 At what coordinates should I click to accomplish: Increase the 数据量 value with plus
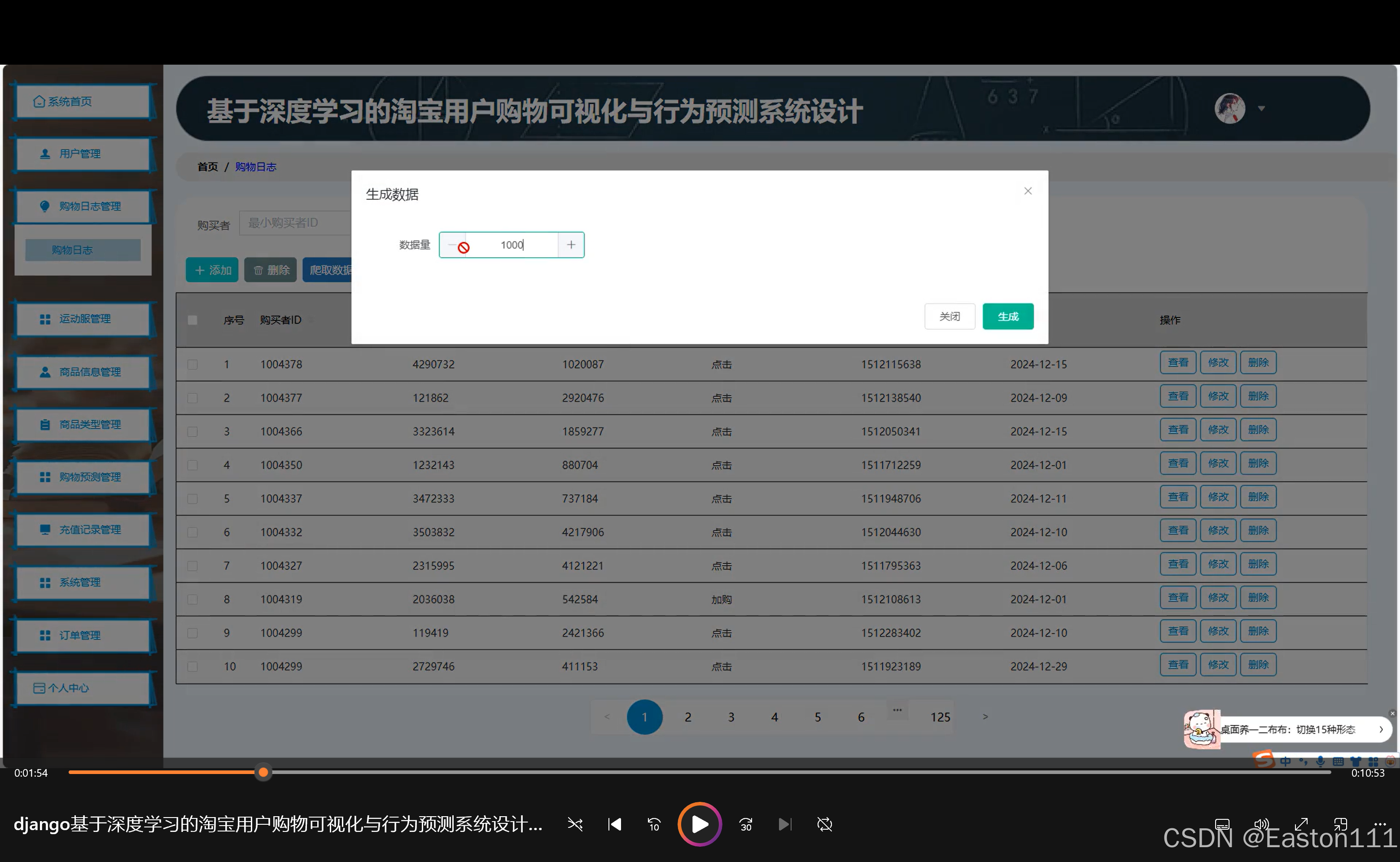click(x=571, y=245)
